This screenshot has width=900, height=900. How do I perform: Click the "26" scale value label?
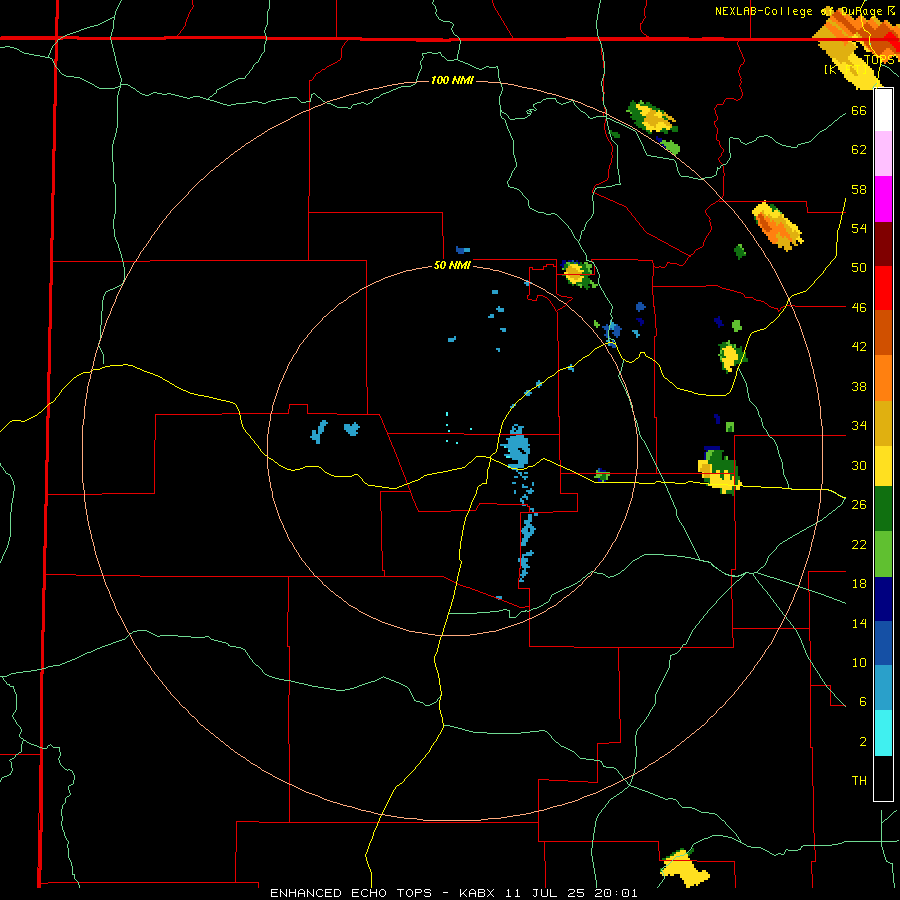[859, 504]
